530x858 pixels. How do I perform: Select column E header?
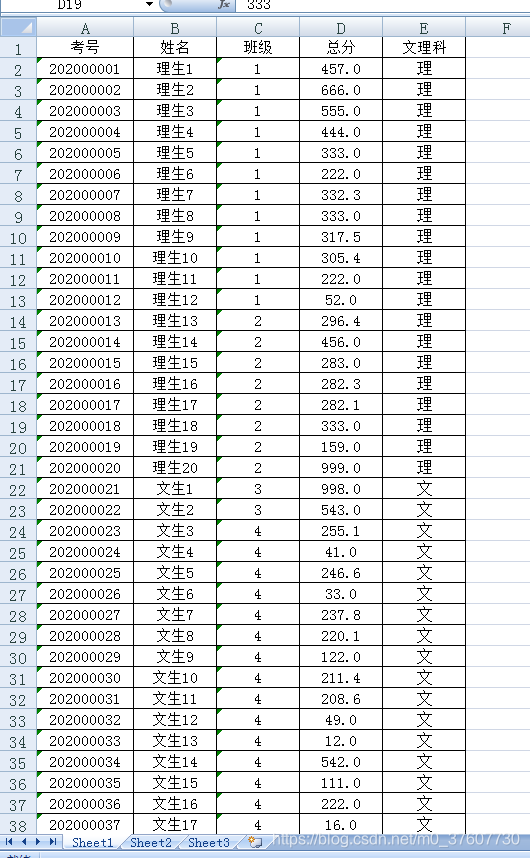424,27
